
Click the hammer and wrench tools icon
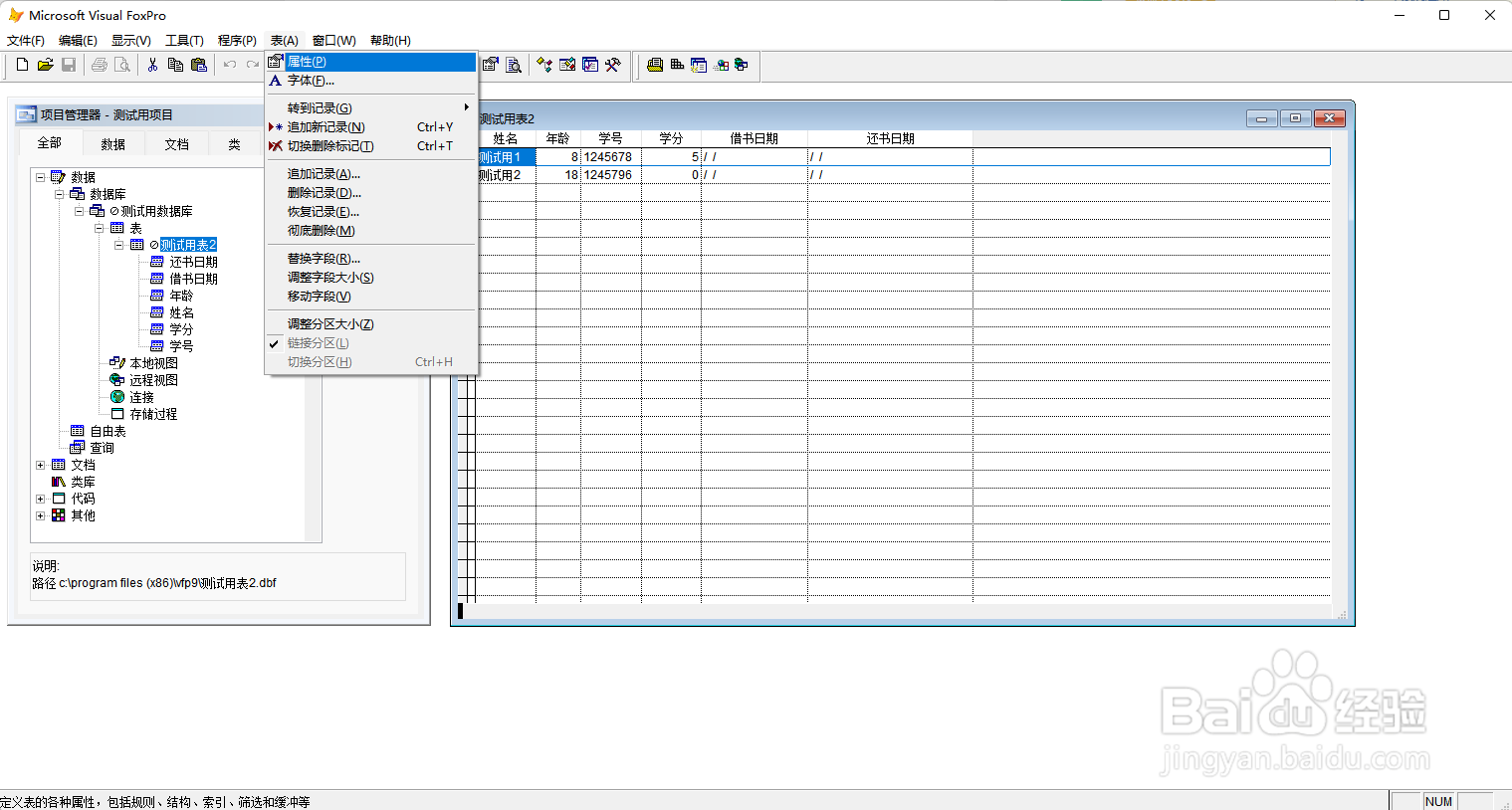613,65
